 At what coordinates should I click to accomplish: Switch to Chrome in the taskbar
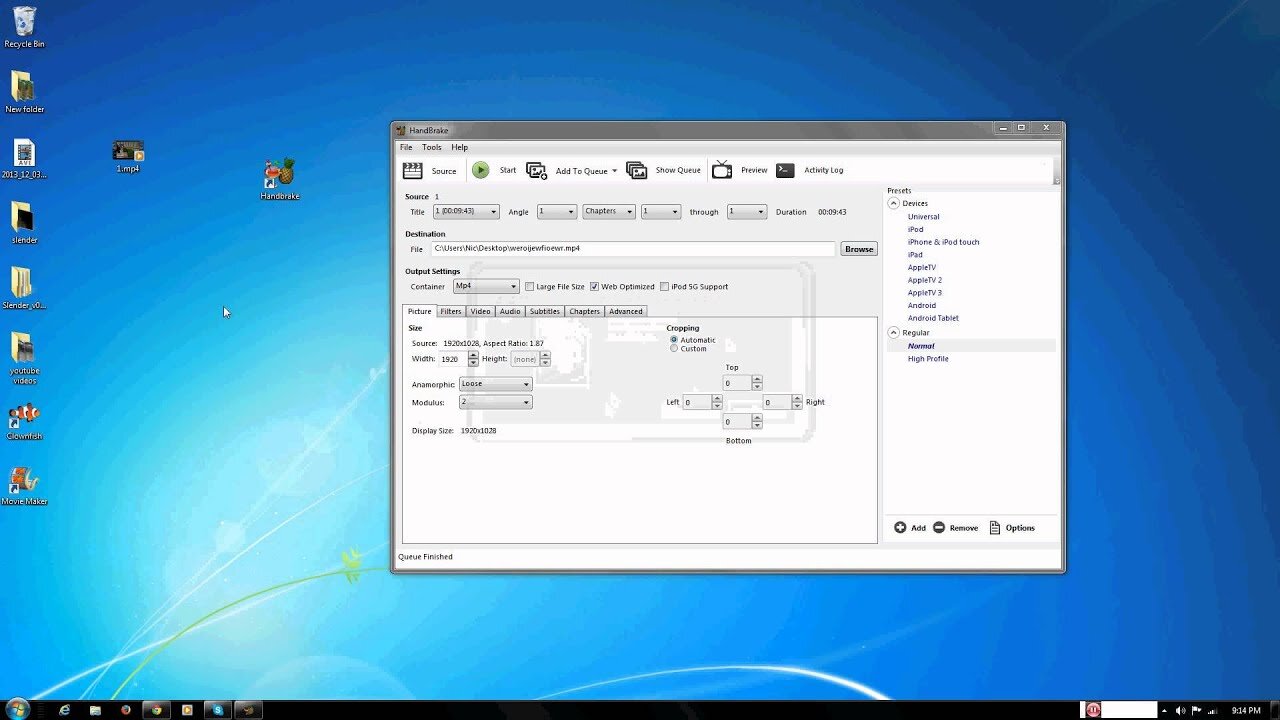click(156, 710)
